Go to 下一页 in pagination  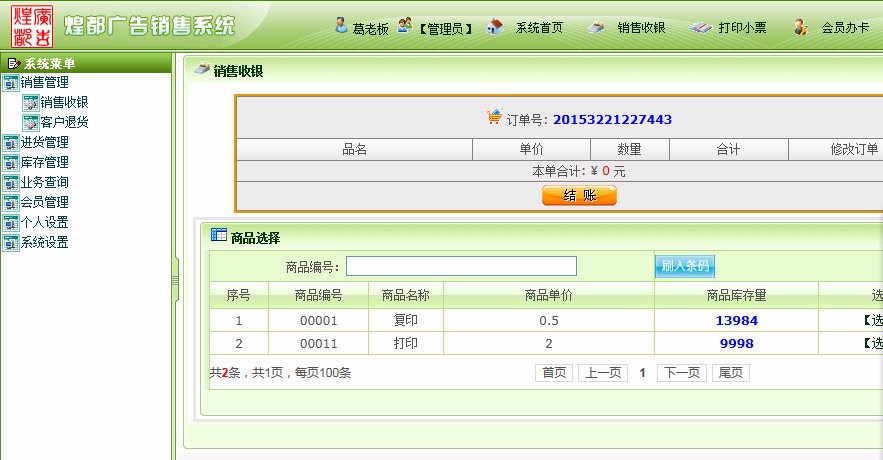[680, 373]
